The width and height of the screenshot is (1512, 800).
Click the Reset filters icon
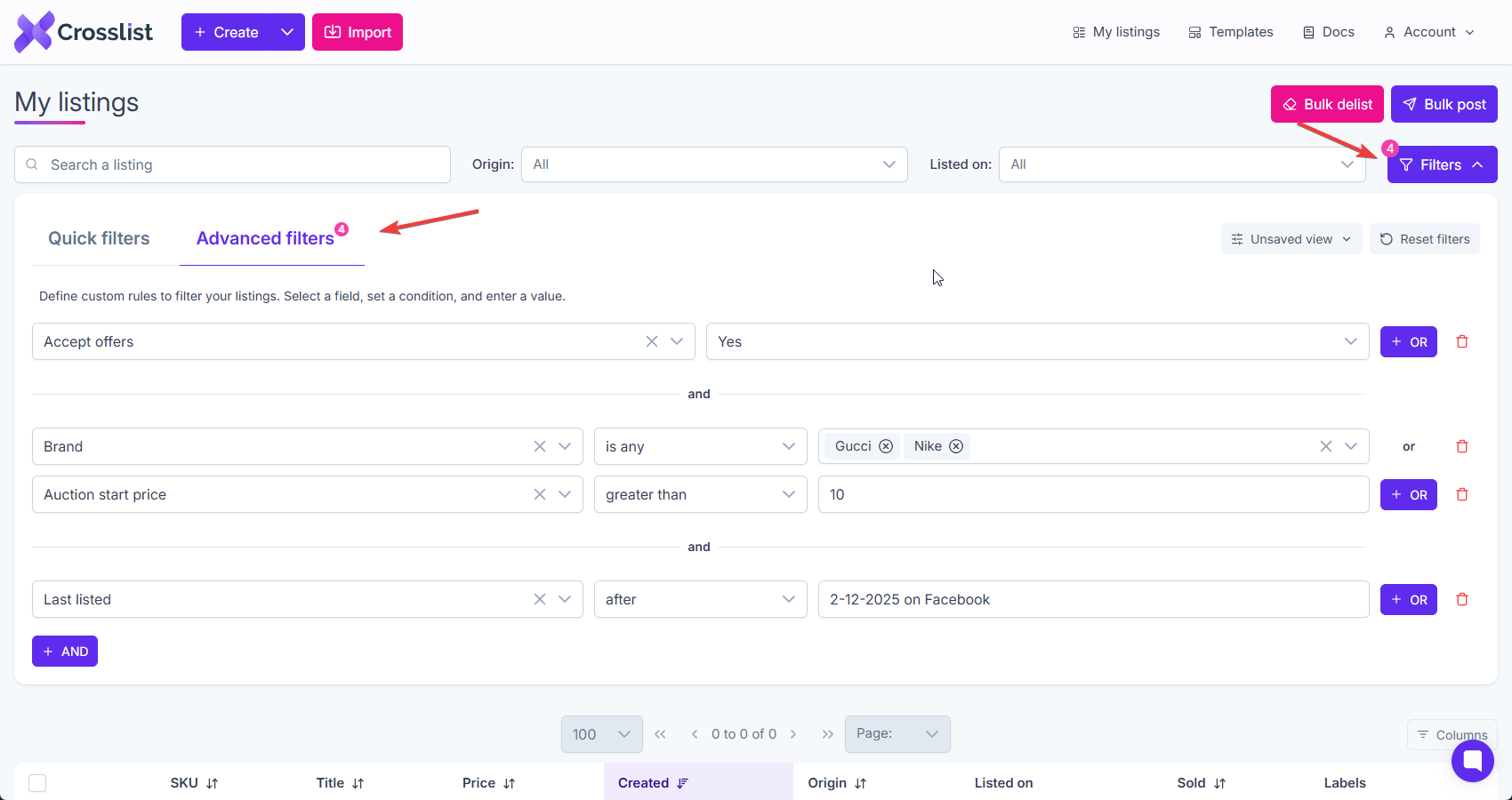pyautogui.click(x=1386, y=238)
